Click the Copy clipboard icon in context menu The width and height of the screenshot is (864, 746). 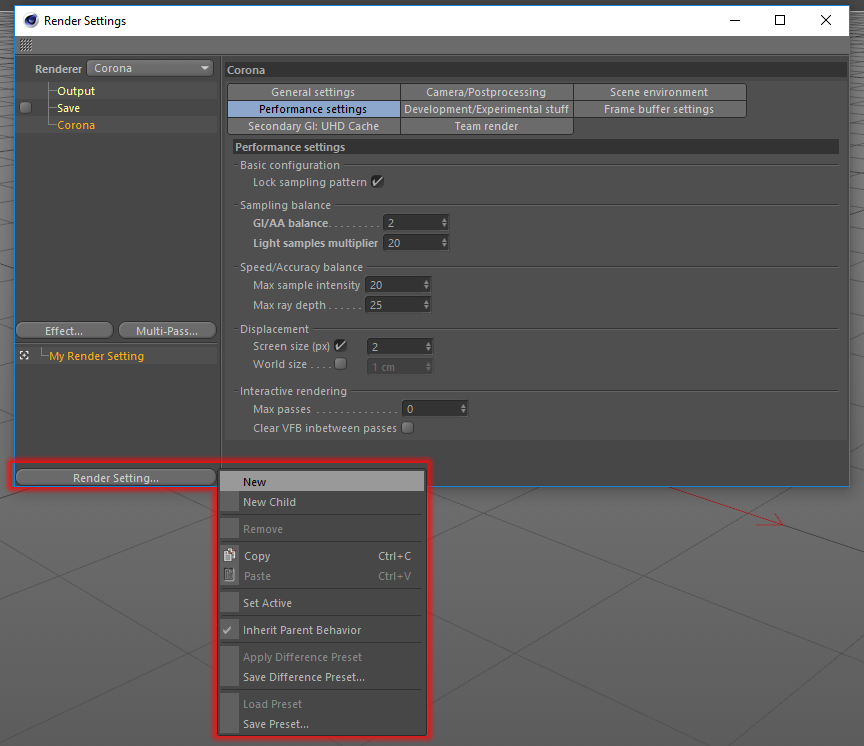[230, 555]
